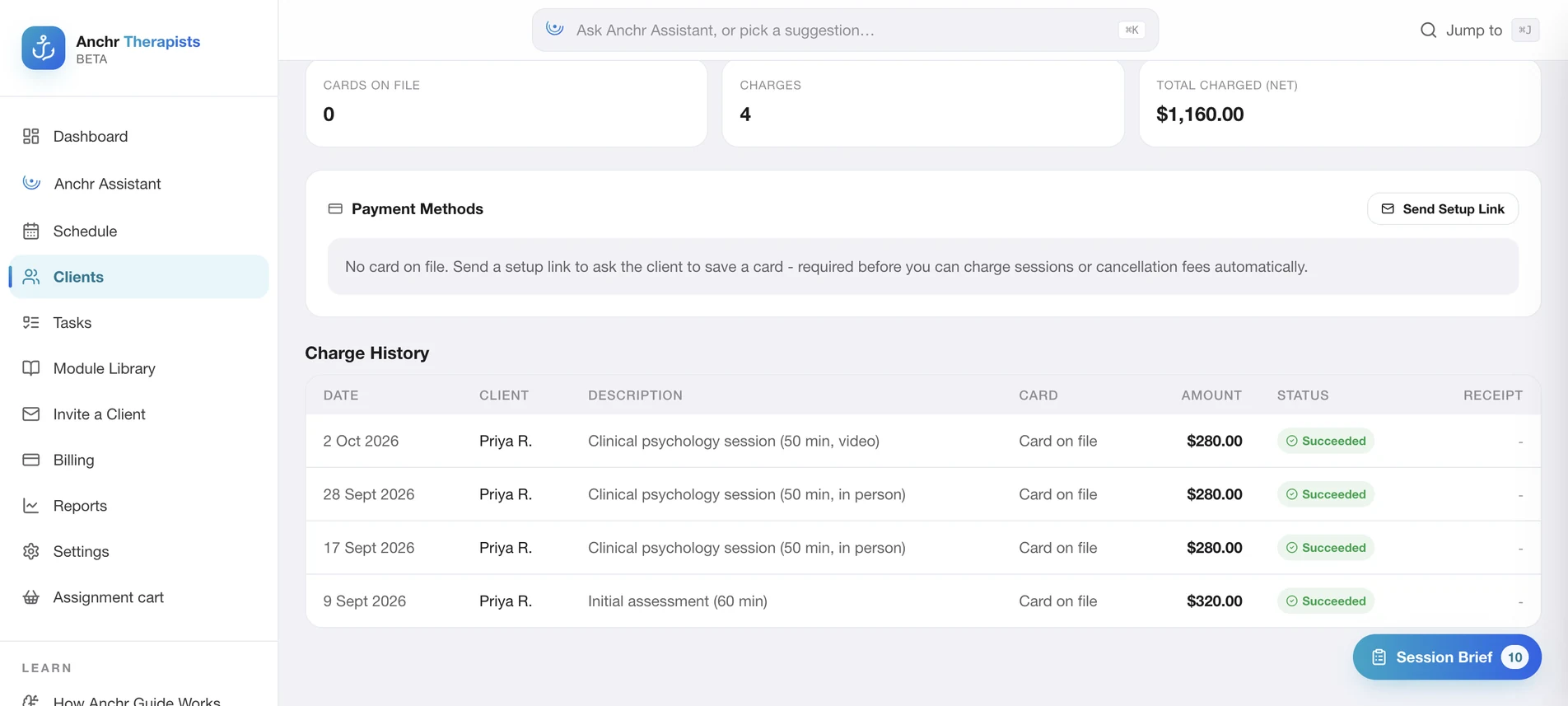Click the $320.00 amount

(1214, 601)
